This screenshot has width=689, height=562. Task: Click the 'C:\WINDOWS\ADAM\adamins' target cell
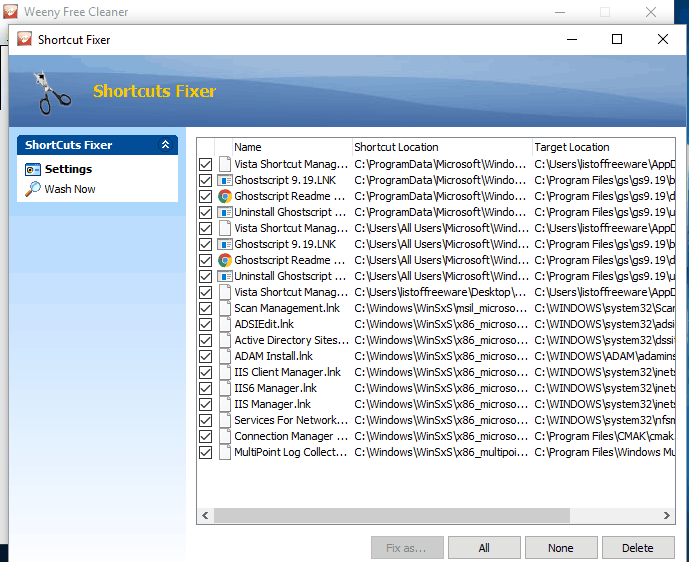(x=604, y=356)
